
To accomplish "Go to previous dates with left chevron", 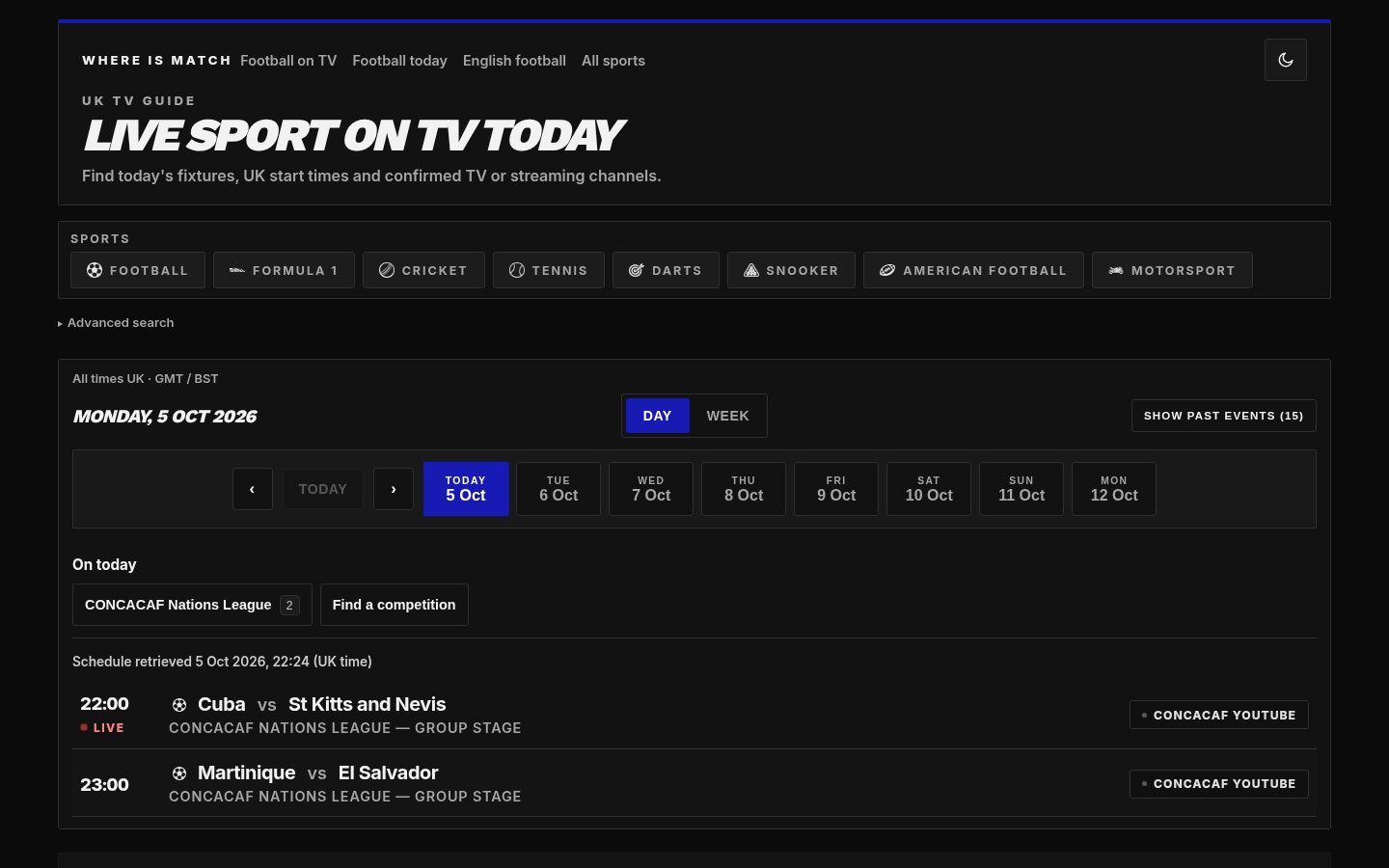I will (252, 489).
